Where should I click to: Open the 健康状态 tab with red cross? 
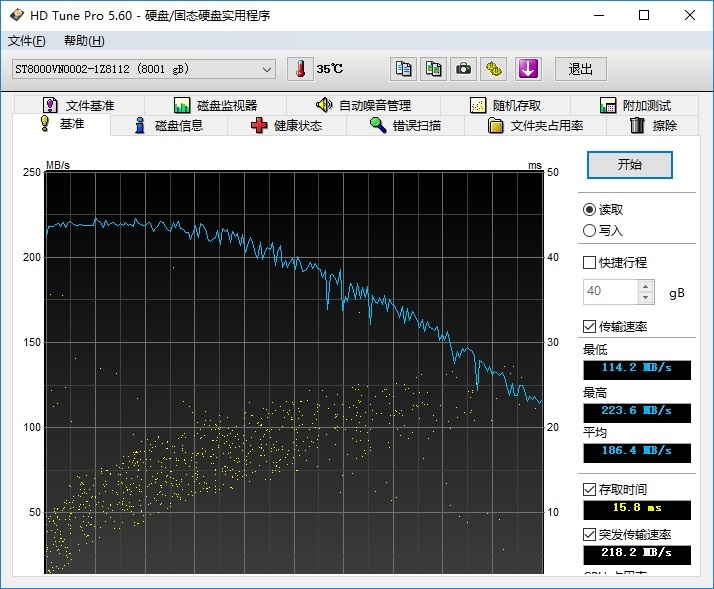coord(287,126)
